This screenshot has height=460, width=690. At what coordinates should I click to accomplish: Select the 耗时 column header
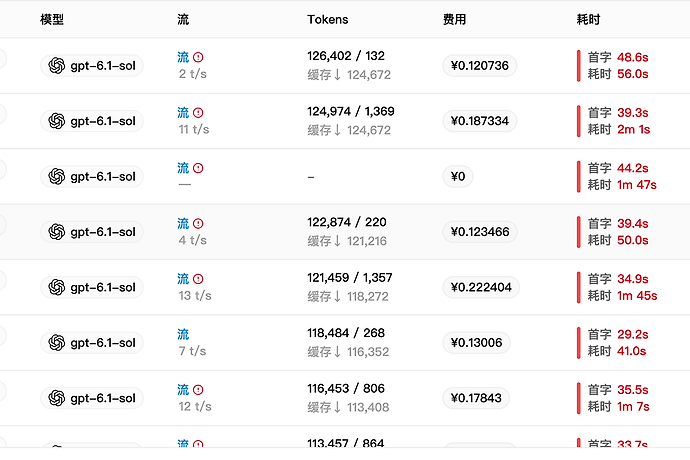[588, 20]
